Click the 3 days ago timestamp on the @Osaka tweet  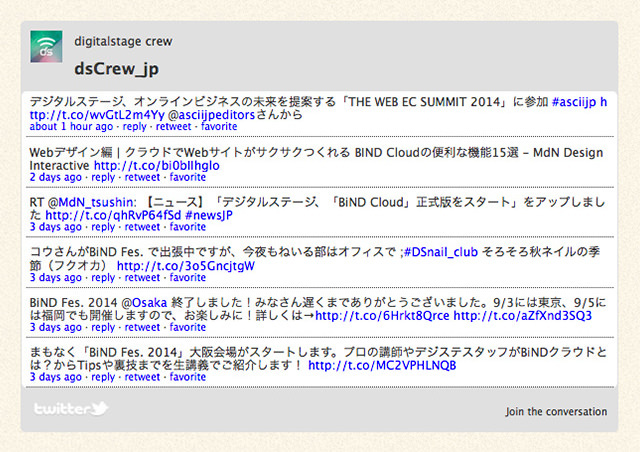[x=56, y=327]
